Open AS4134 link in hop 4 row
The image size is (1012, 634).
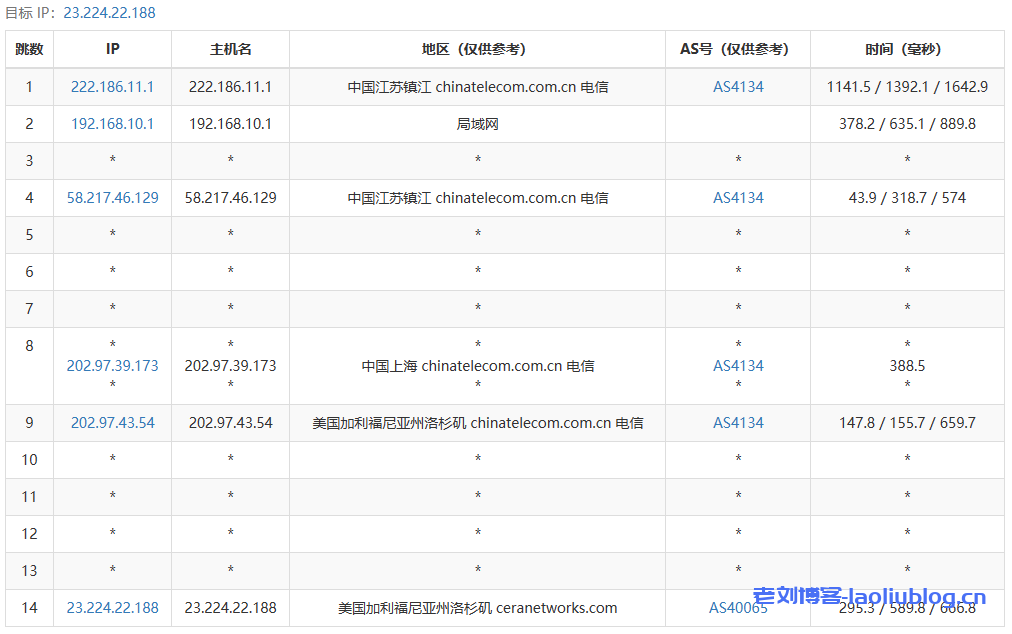(x=738, y=198)
